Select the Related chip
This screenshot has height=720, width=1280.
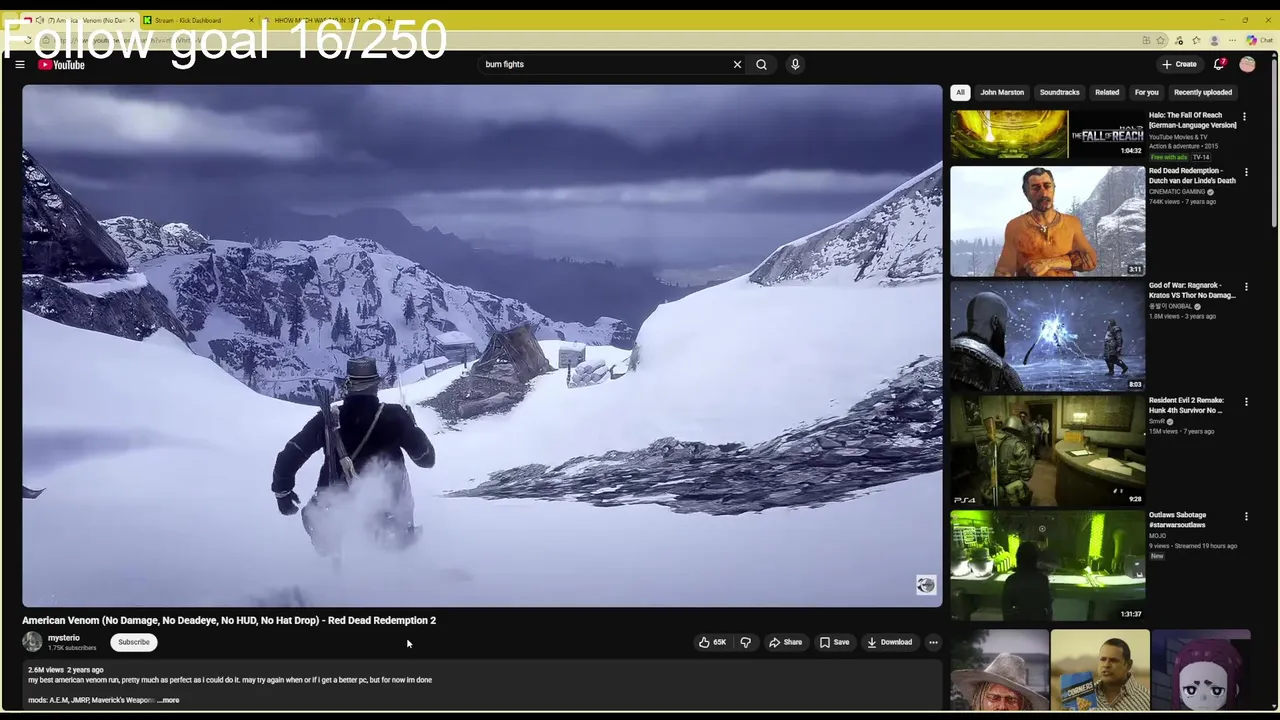click(1107, 92)
